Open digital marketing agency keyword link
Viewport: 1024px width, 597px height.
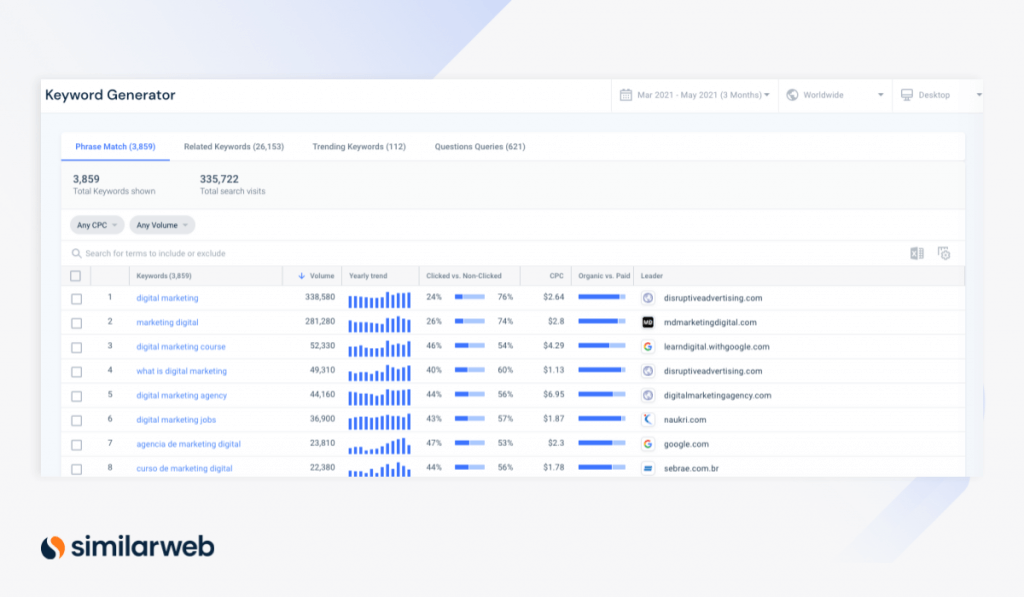point(182,395)
